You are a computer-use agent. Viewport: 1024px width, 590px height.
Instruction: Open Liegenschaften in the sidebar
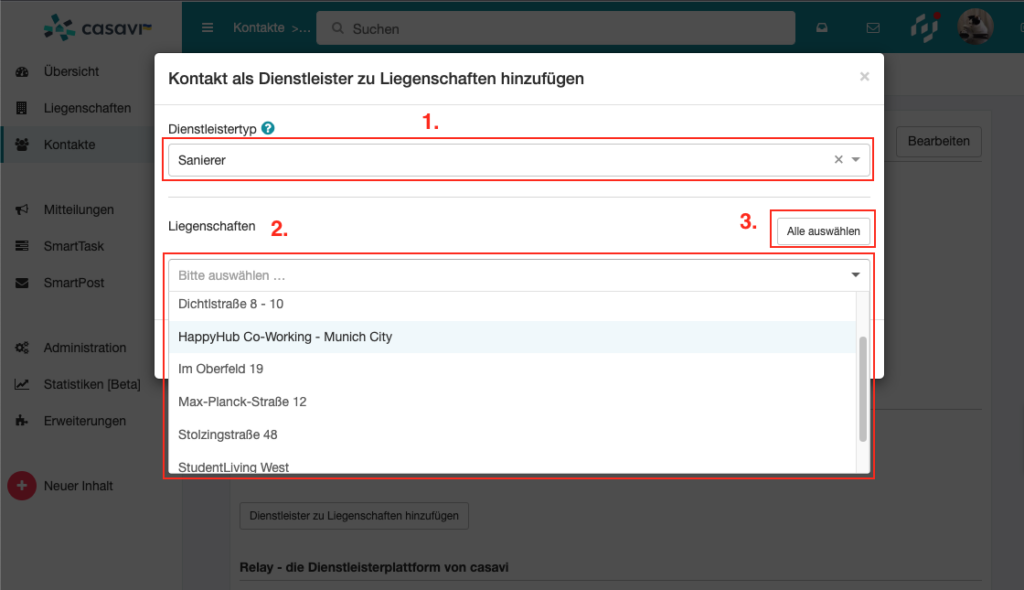pos(87,108)
